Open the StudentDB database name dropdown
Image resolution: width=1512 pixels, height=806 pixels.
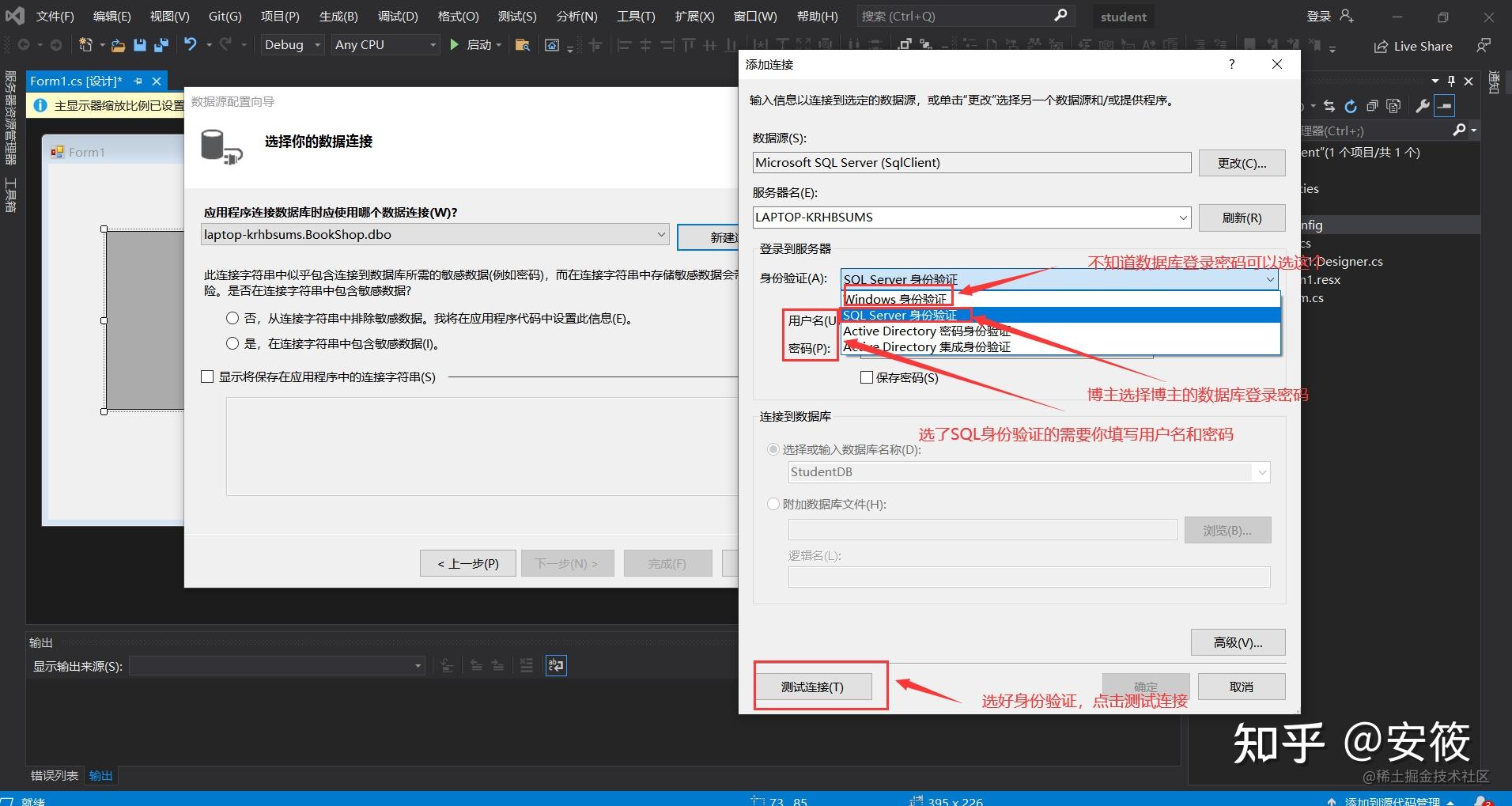[x=1261, y=471]
